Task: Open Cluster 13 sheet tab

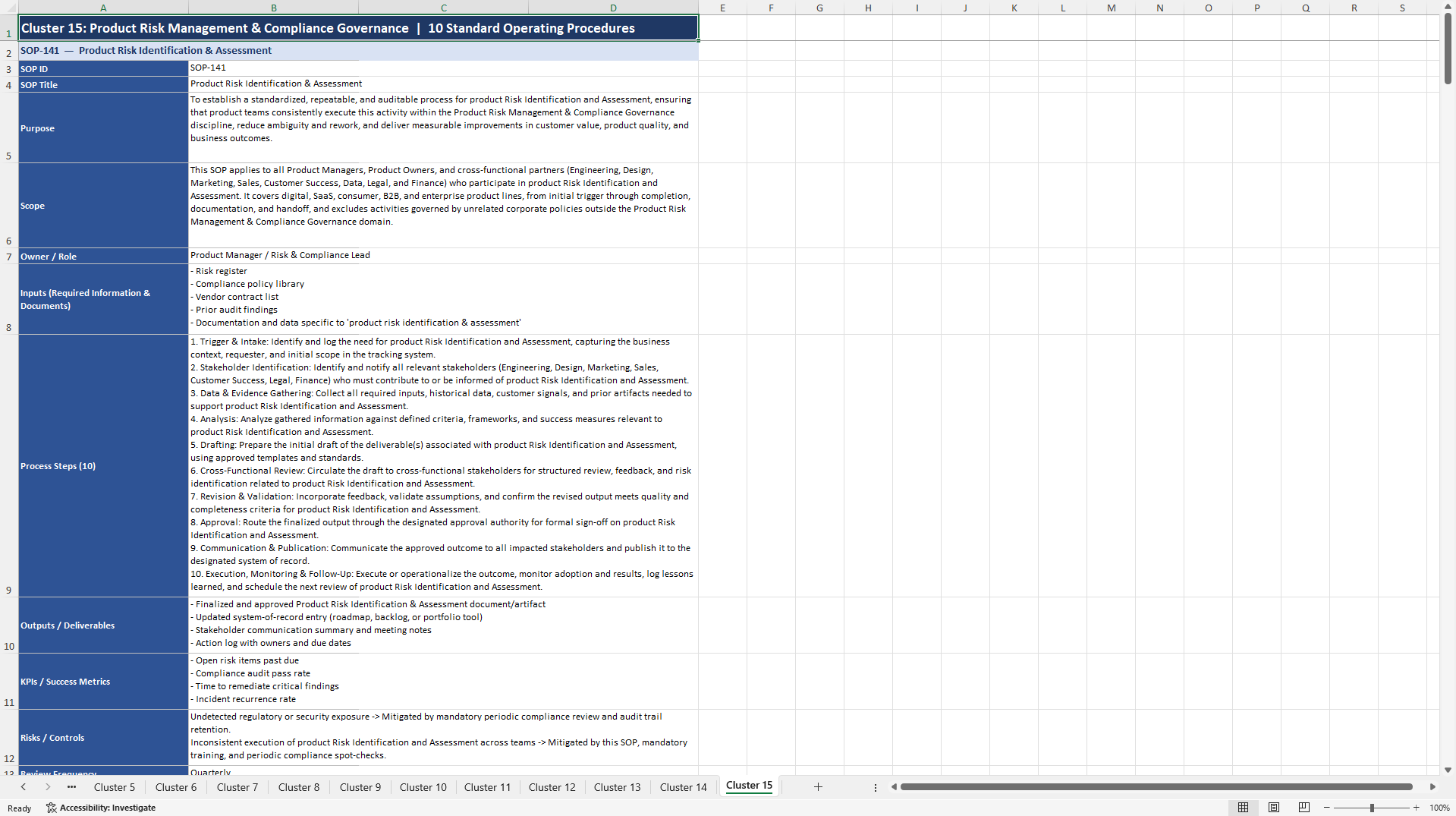Action: click(x=618, y=787)
